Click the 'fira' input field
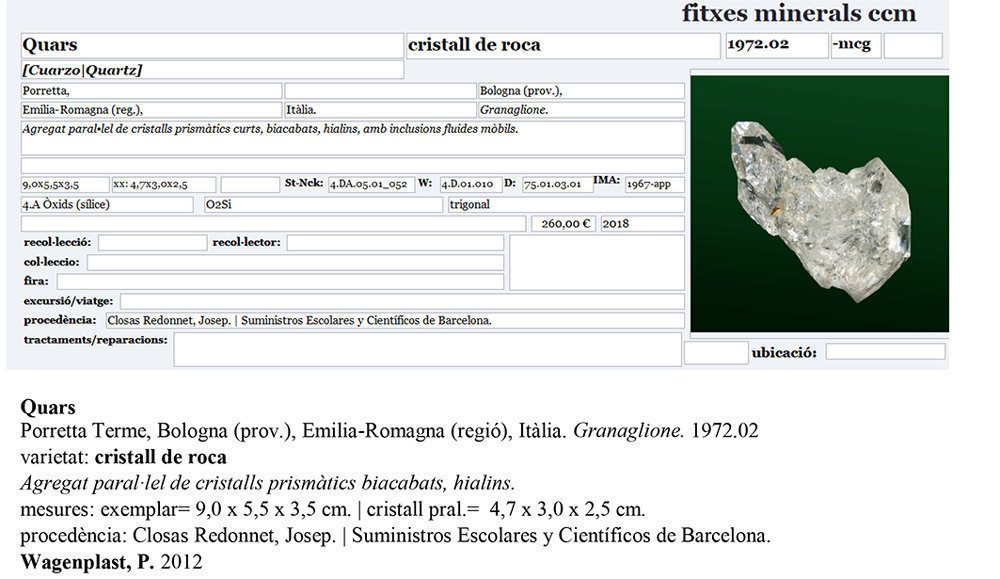 [280, 281]
